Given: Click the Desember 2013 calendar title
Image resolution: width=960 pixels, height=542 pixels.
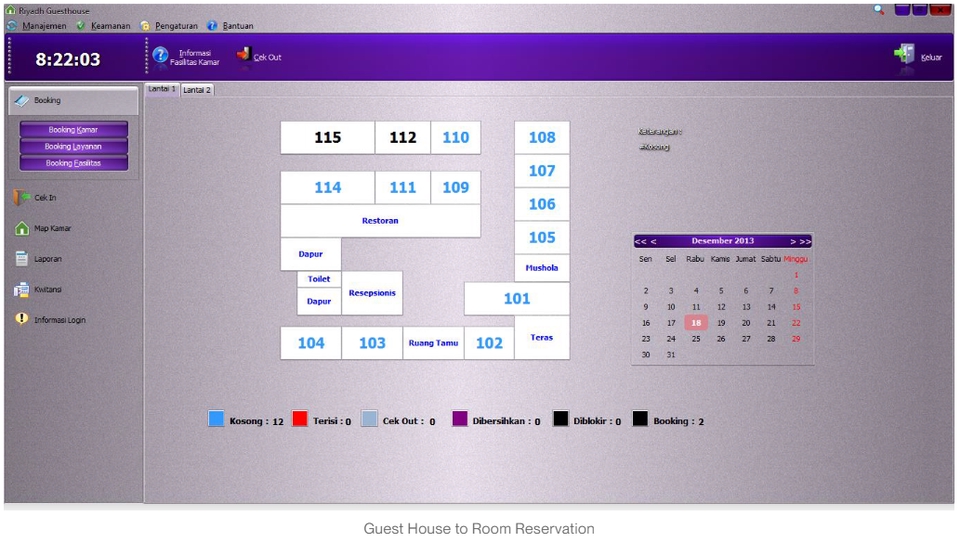Looking at the screenshot, I should point(722,241).
